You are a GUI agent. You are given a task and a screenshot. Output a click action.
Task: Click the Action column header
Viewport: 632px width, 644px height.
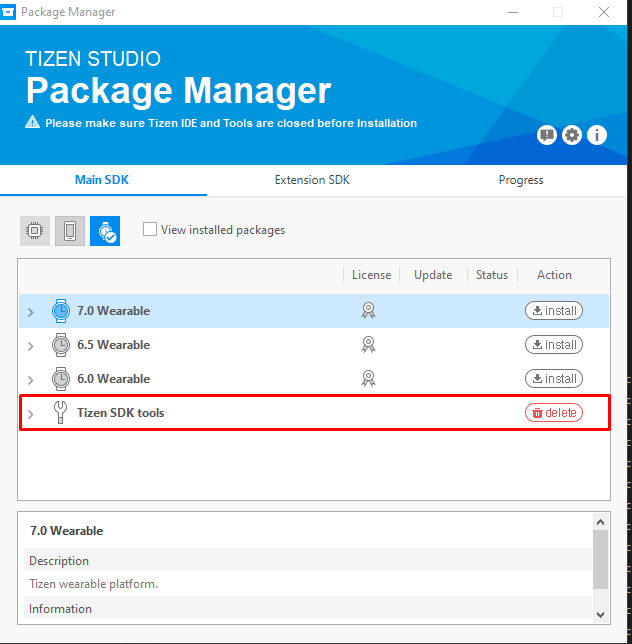[554, 275]
